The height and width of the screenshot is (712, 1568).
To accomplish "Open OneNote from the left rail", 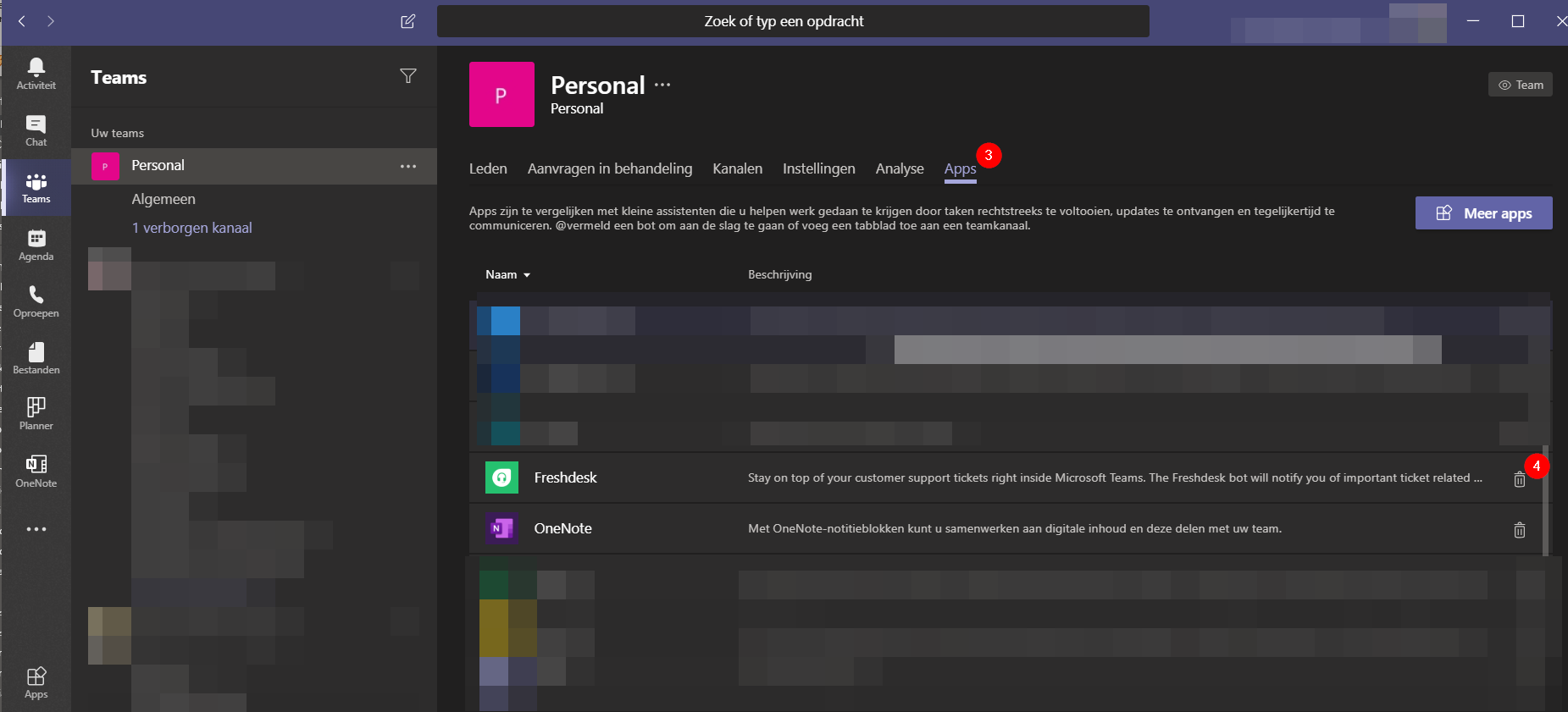I will point(36,472).
